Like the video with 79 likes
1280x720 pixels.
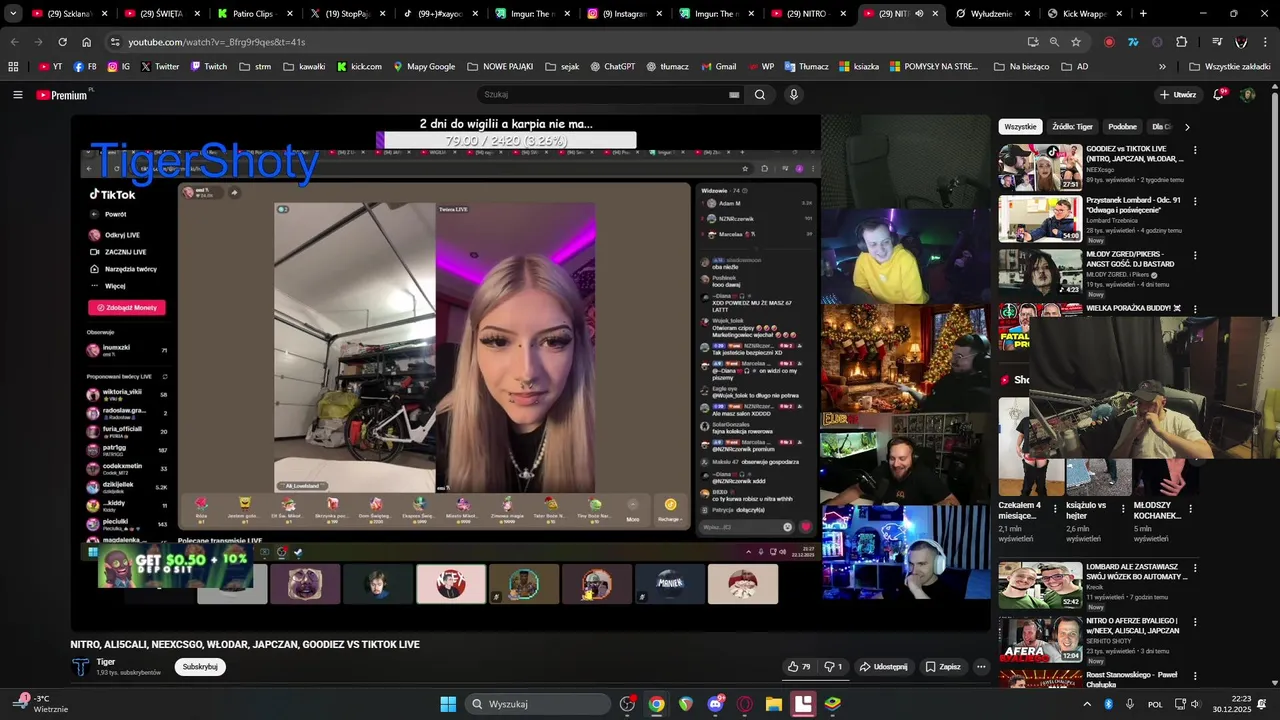click(x=800, y=667)
